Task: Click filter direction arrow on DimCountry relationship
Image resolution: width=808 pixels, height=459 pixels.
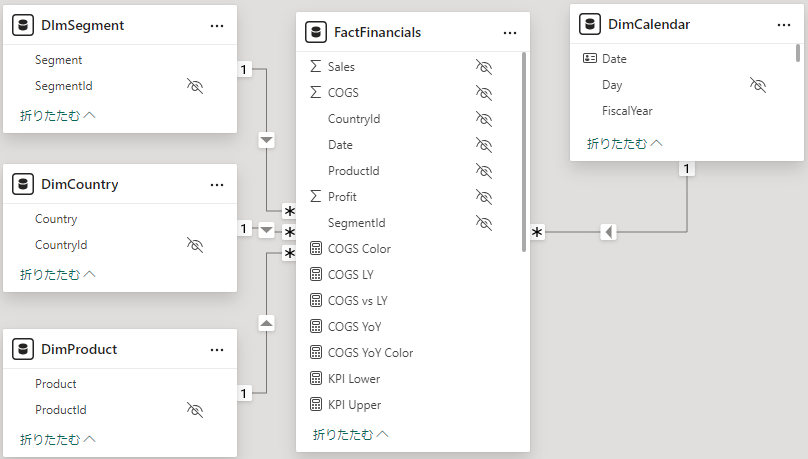Action: [266, 229]
